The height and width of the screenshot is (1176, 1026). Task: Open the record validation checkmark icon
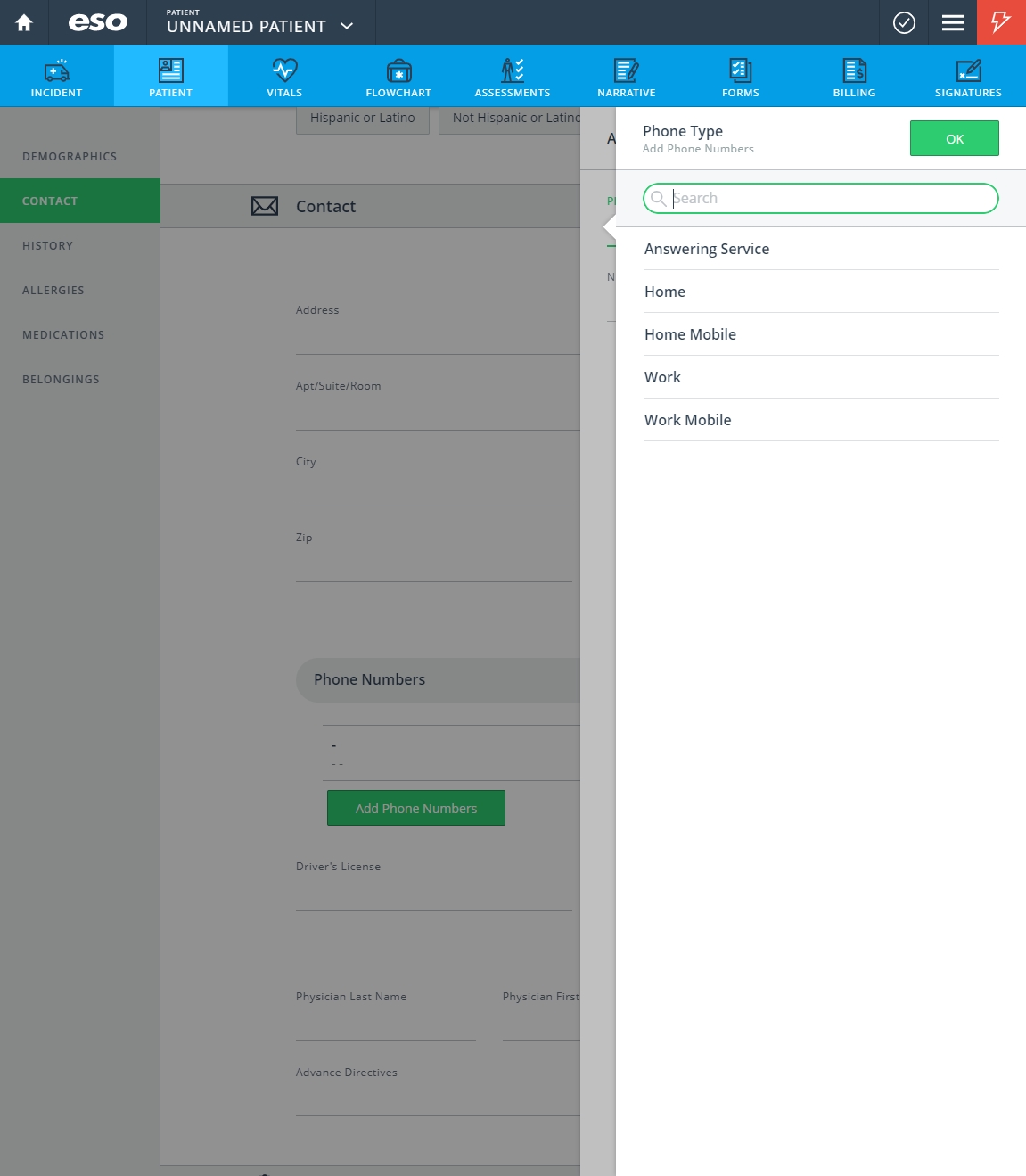tap(903, 22)
